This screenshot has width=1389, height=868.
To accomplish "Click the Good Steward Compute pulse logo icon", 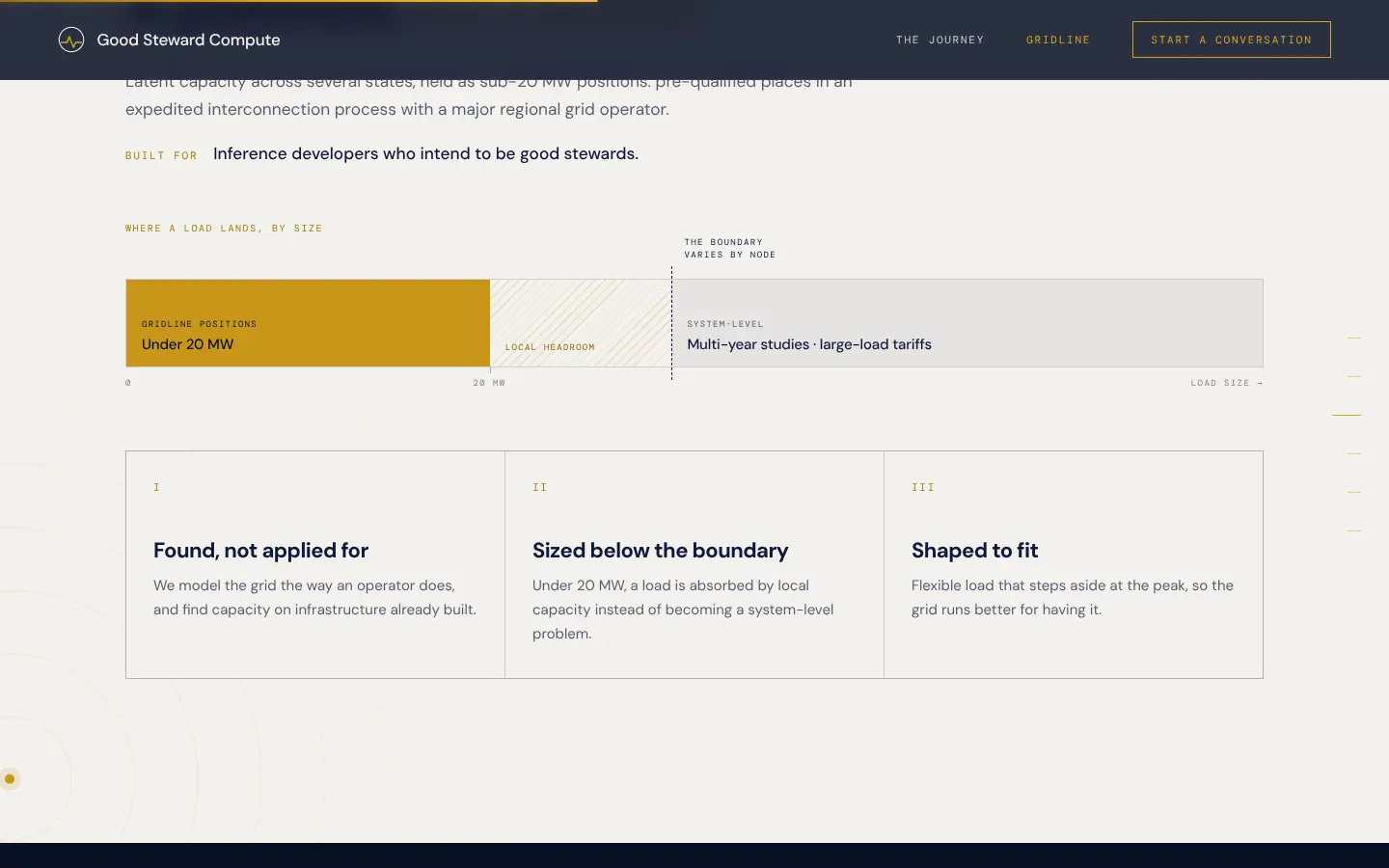I will point(71,40).
